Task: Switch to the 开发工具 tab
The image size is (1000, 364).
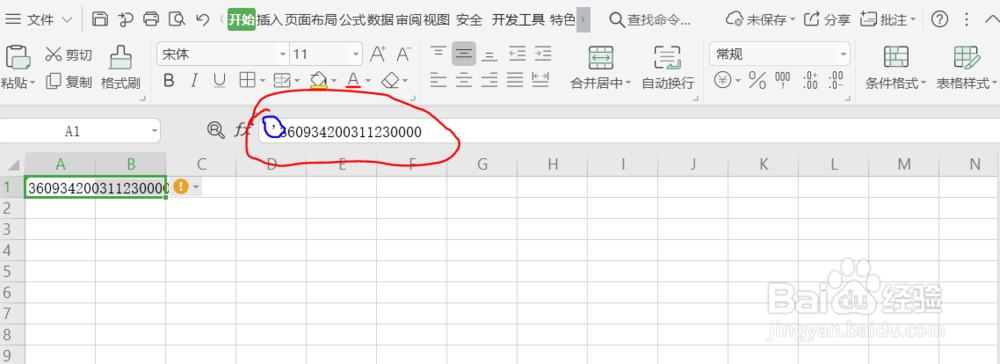Action: (x=518, y=20)
